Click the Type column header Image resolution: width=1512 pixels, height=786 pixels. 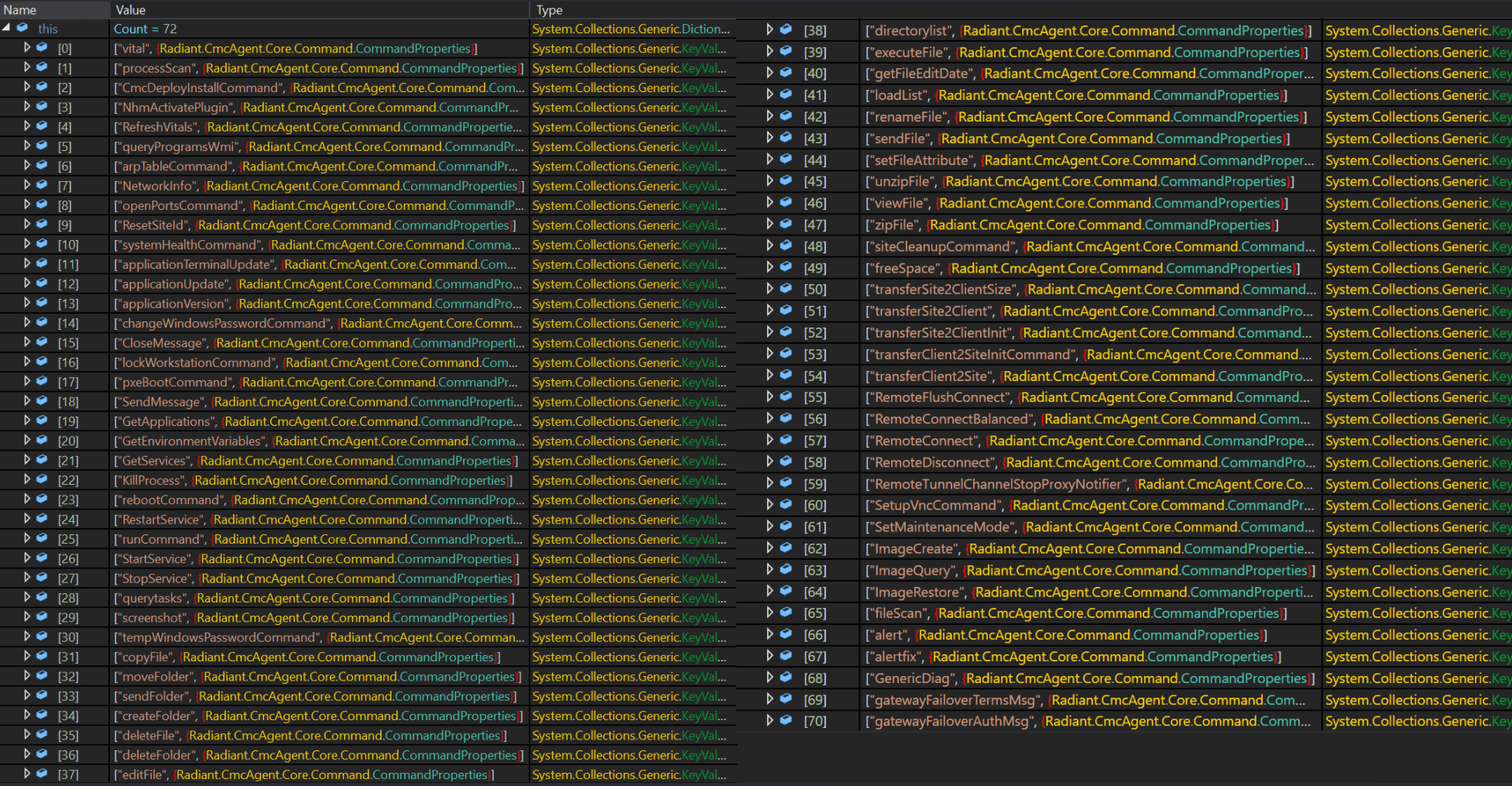tap(549, 9)
